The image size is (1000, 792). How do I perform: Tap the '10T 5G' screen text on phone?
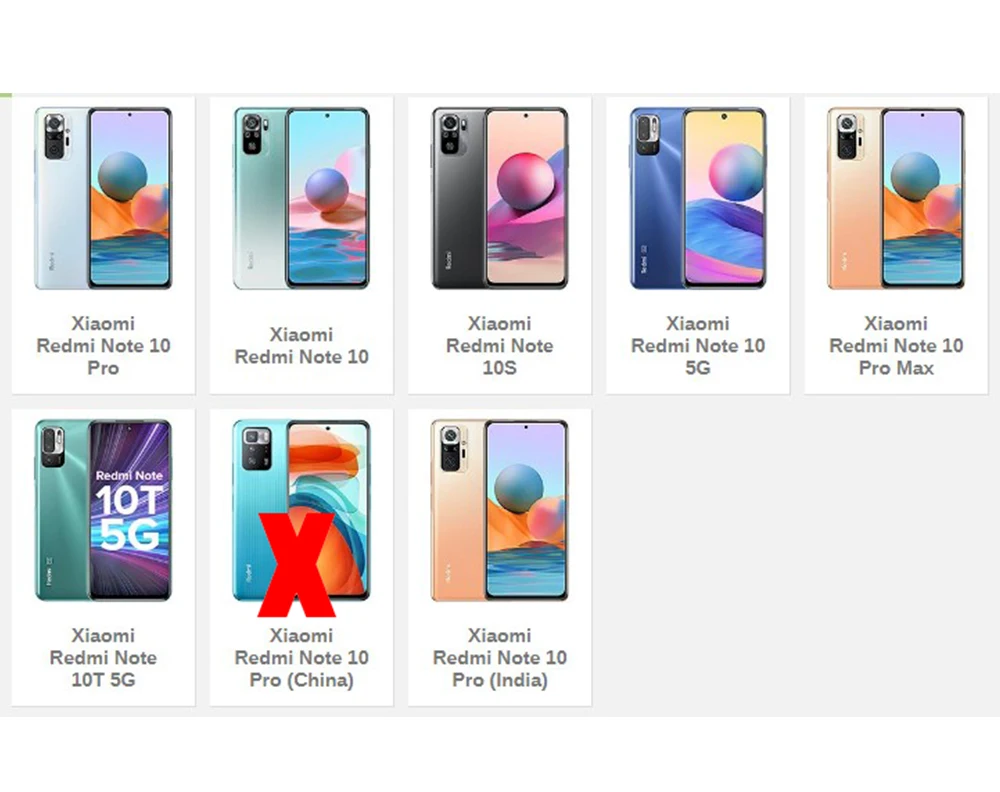click(129, 517)
